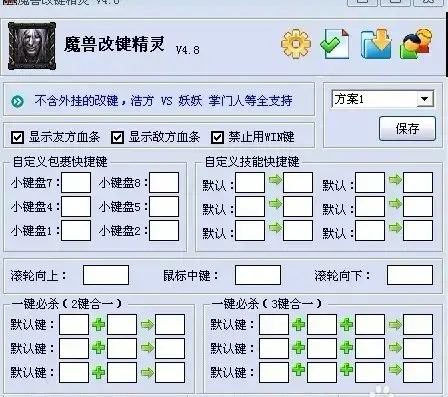Open the users/contacts icon in header

click(416, 44)
